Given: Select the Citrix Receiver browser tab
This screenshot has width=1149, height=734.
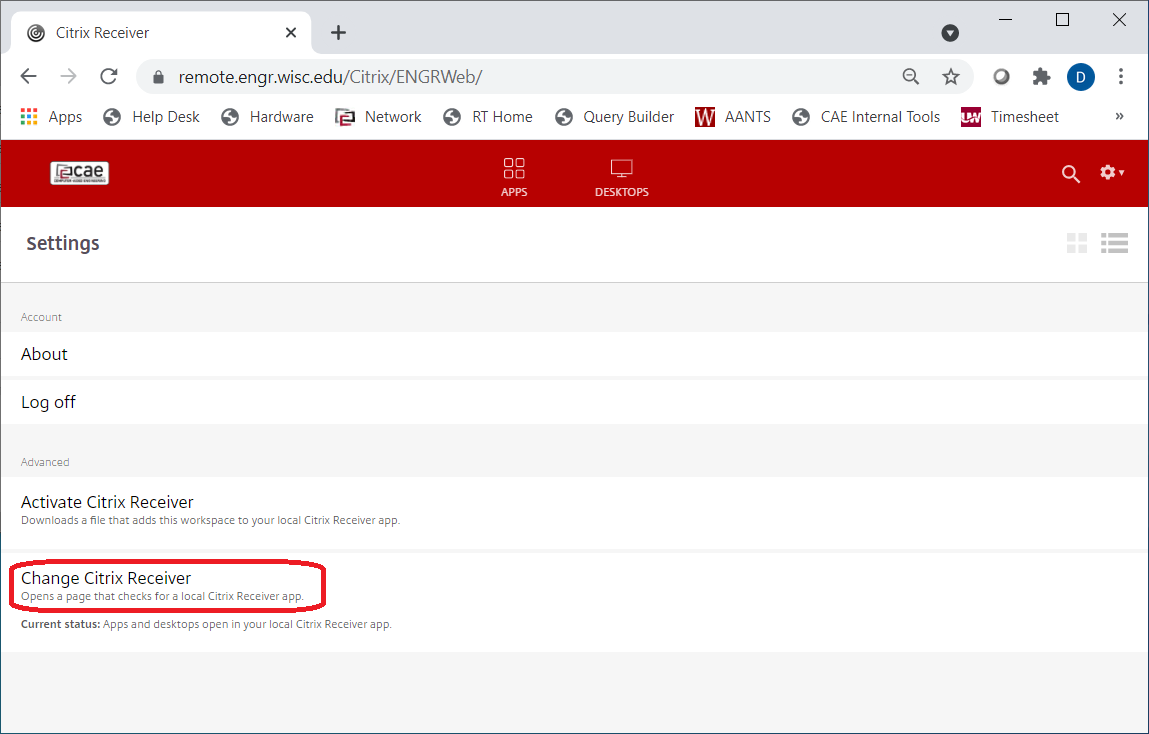Looking at the screenshot, I should (x=161, y=33).
